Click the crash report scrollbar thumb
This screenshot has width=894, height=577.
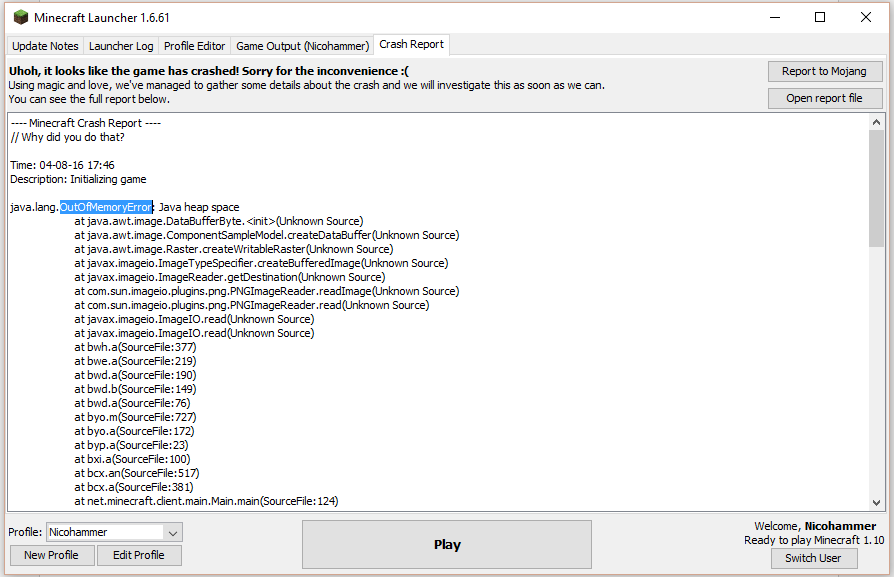[876, 189]
